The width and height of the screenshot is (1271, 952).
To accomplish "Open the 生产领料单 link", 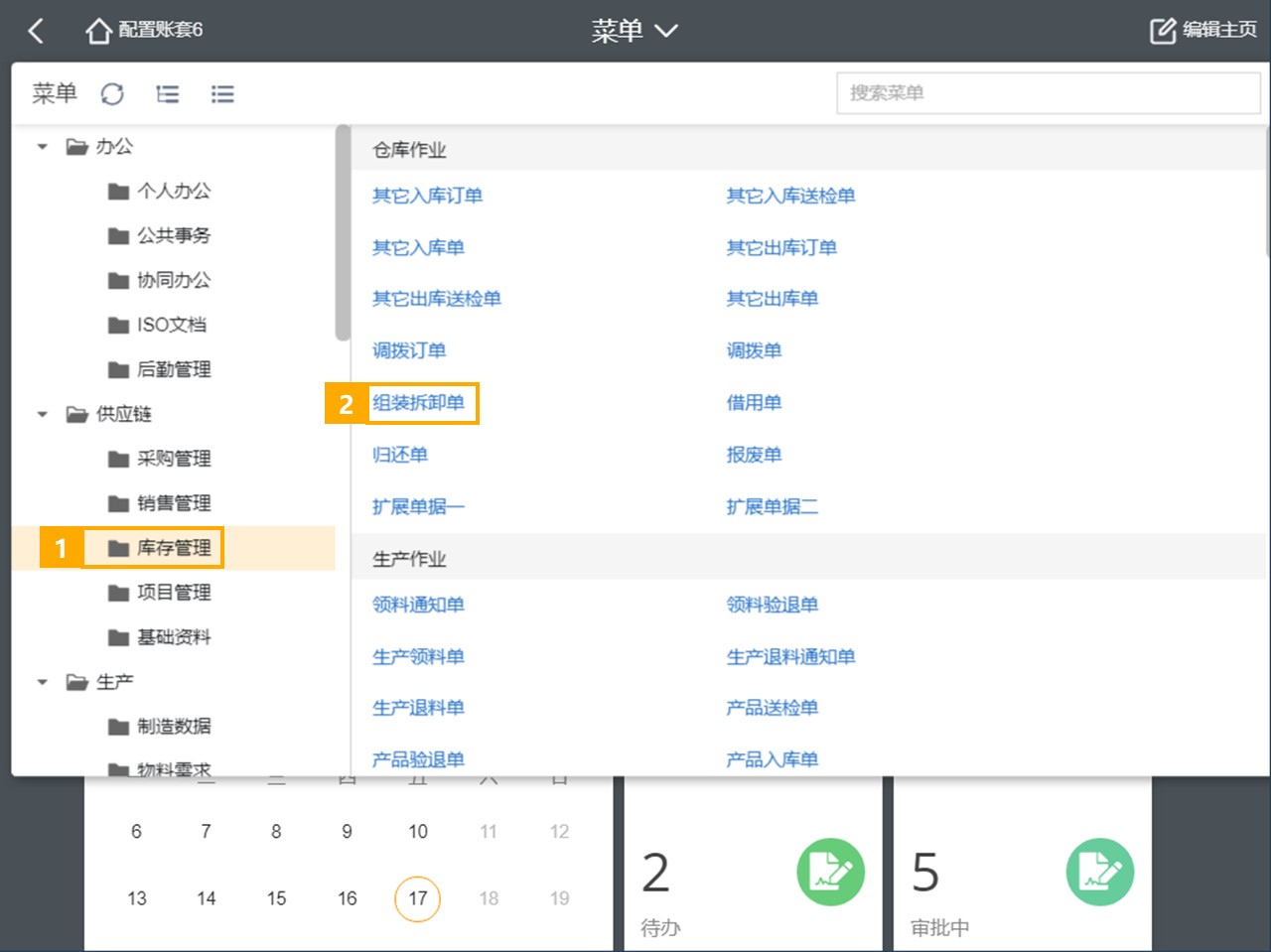I will pyautogui.click(x=418, y=657).
